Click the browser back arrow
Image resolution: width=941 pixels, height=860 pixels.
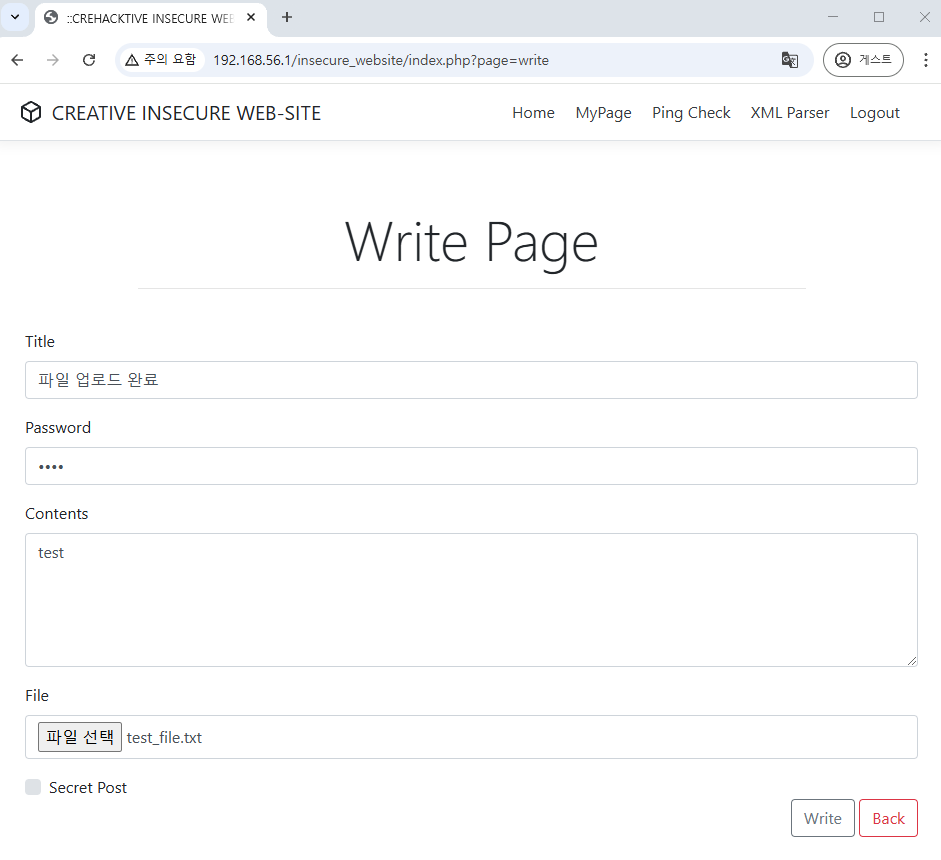pos(17,60)
